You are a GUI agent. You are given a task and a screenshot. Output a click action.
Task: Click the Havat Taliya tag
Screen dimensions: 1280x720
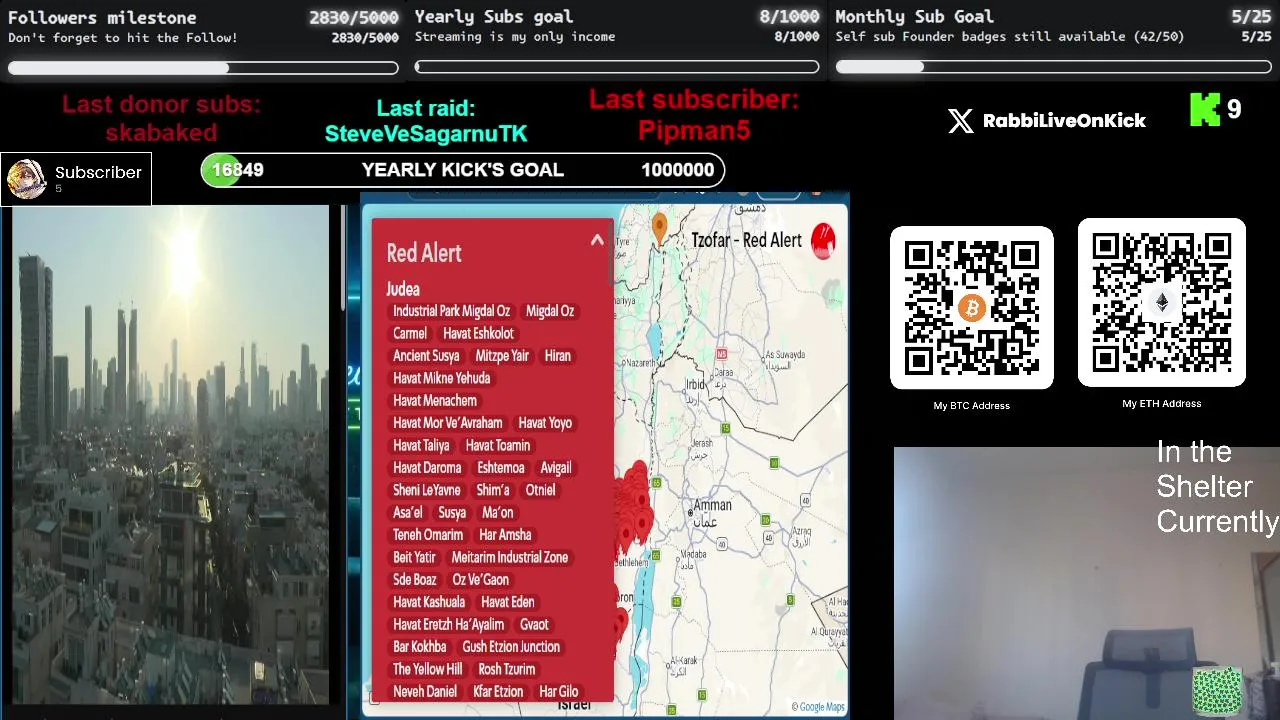421,445
